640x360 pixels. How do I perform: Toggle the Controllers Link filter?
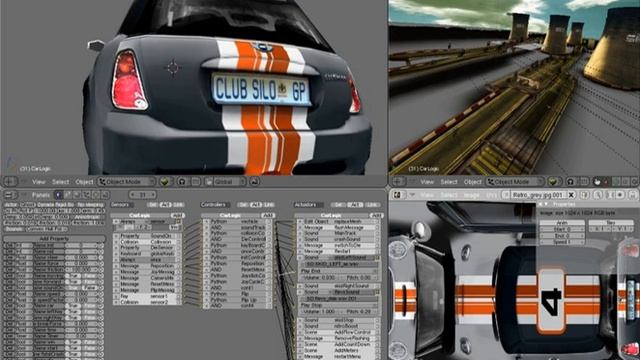269,204
